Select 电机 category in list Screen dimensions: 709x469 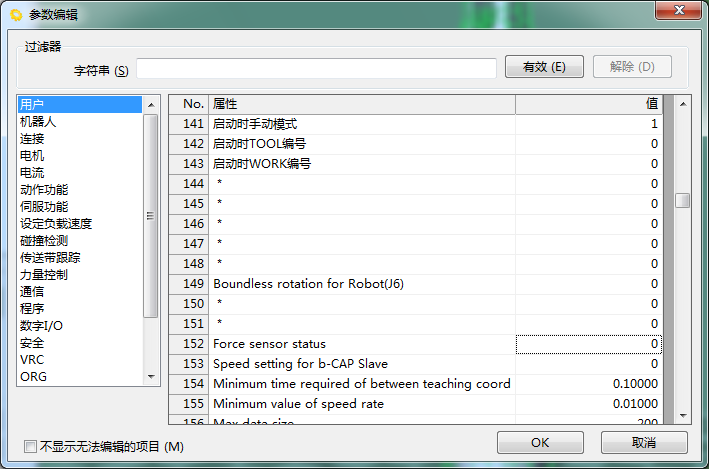[x=32, y=155]
